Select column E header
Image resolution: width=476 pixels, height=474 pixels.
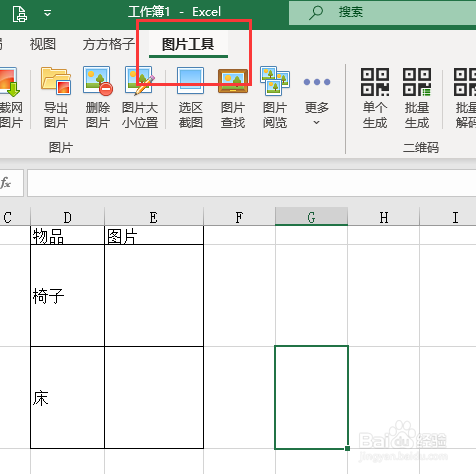pyautogui.click(x=154, y=217)
